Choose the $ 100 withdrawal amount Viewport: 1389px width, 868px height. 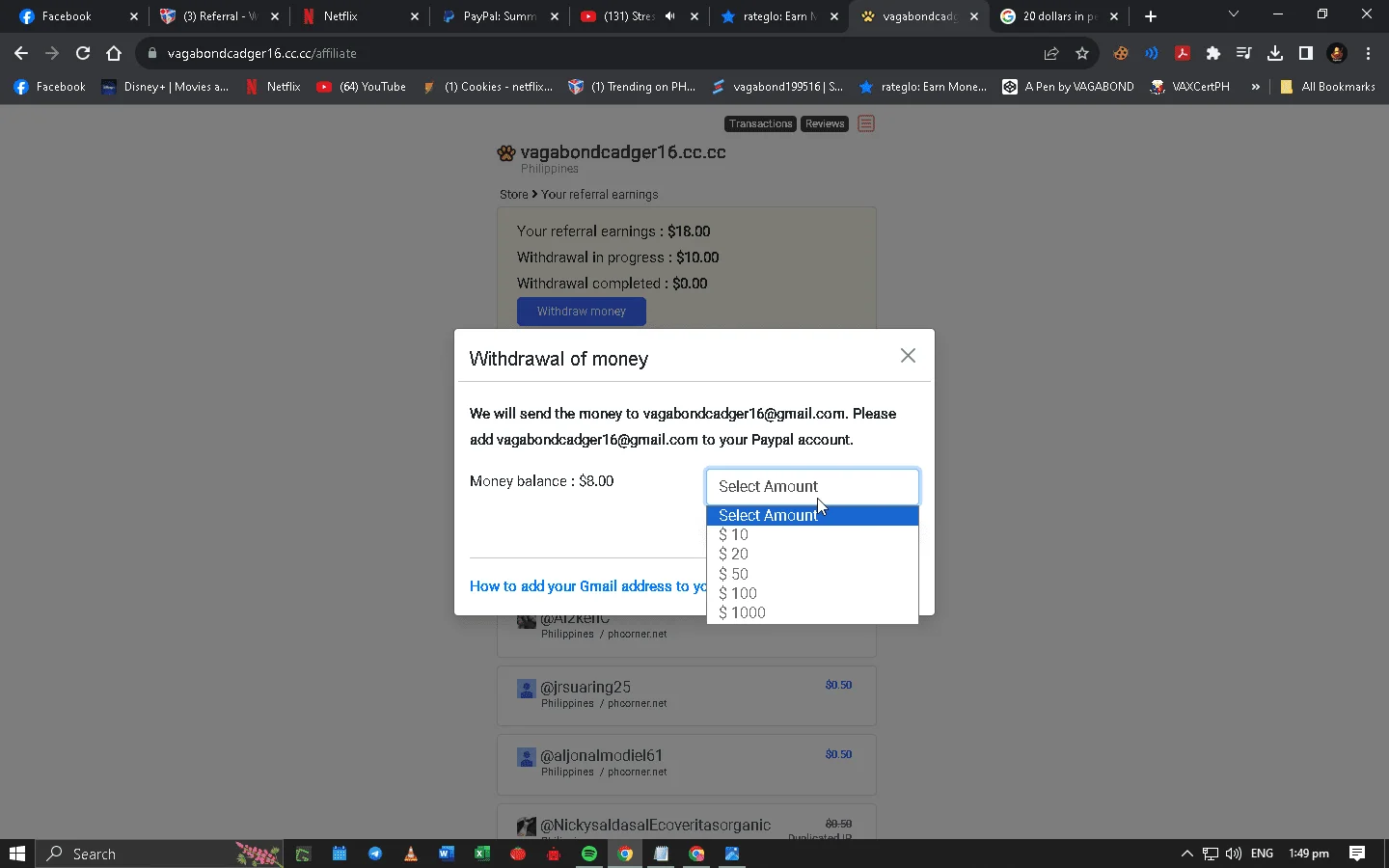[812, 593]
